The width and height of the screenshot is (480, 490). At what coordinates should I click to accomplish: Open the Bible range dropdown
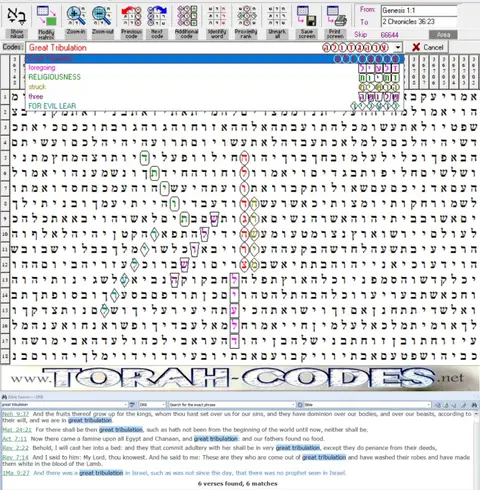click(x=429, y=405)
